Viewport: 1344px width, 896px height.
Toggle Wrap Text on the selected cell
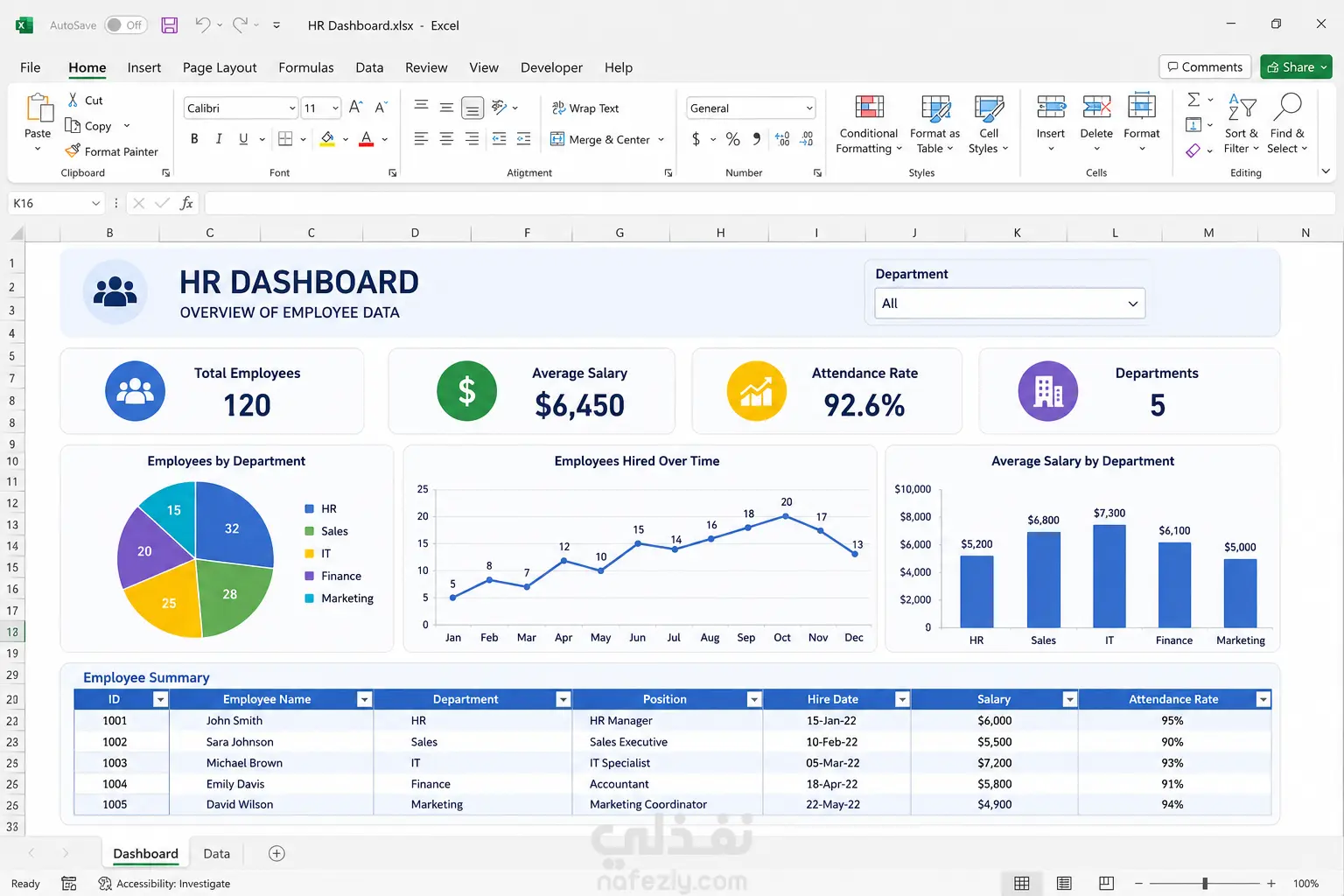(585, 108)
